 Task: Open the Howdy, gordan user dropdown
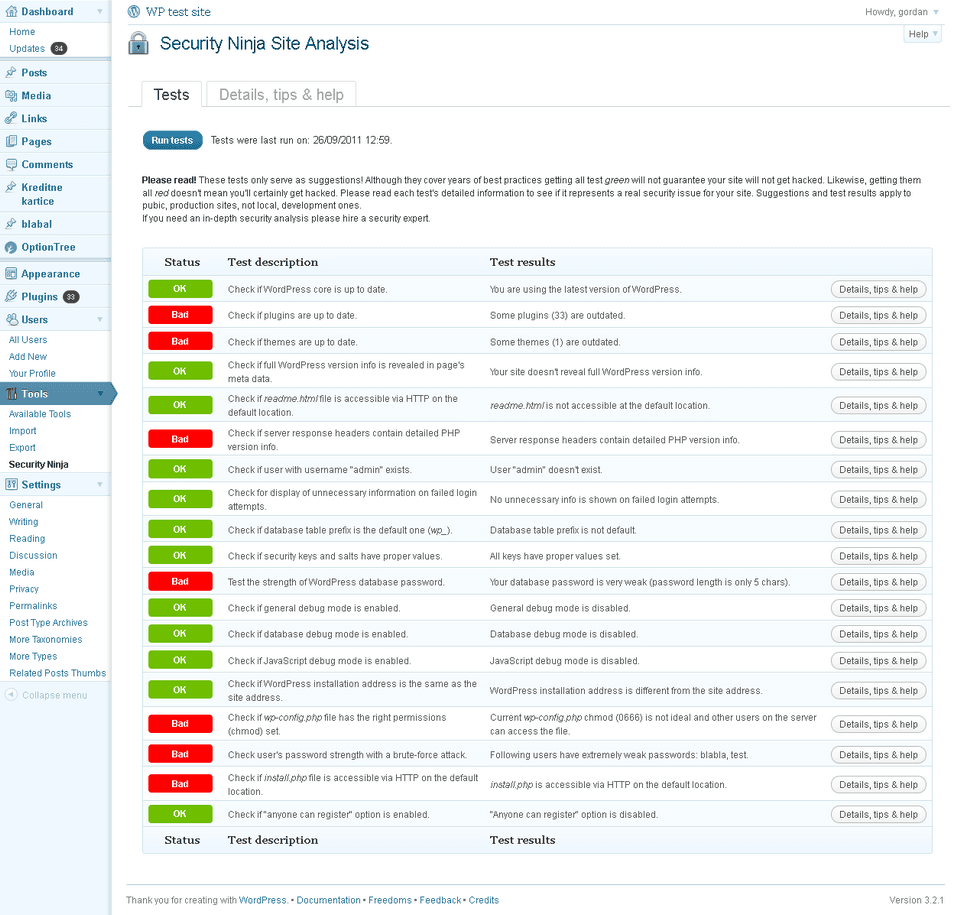click(902, 12)
